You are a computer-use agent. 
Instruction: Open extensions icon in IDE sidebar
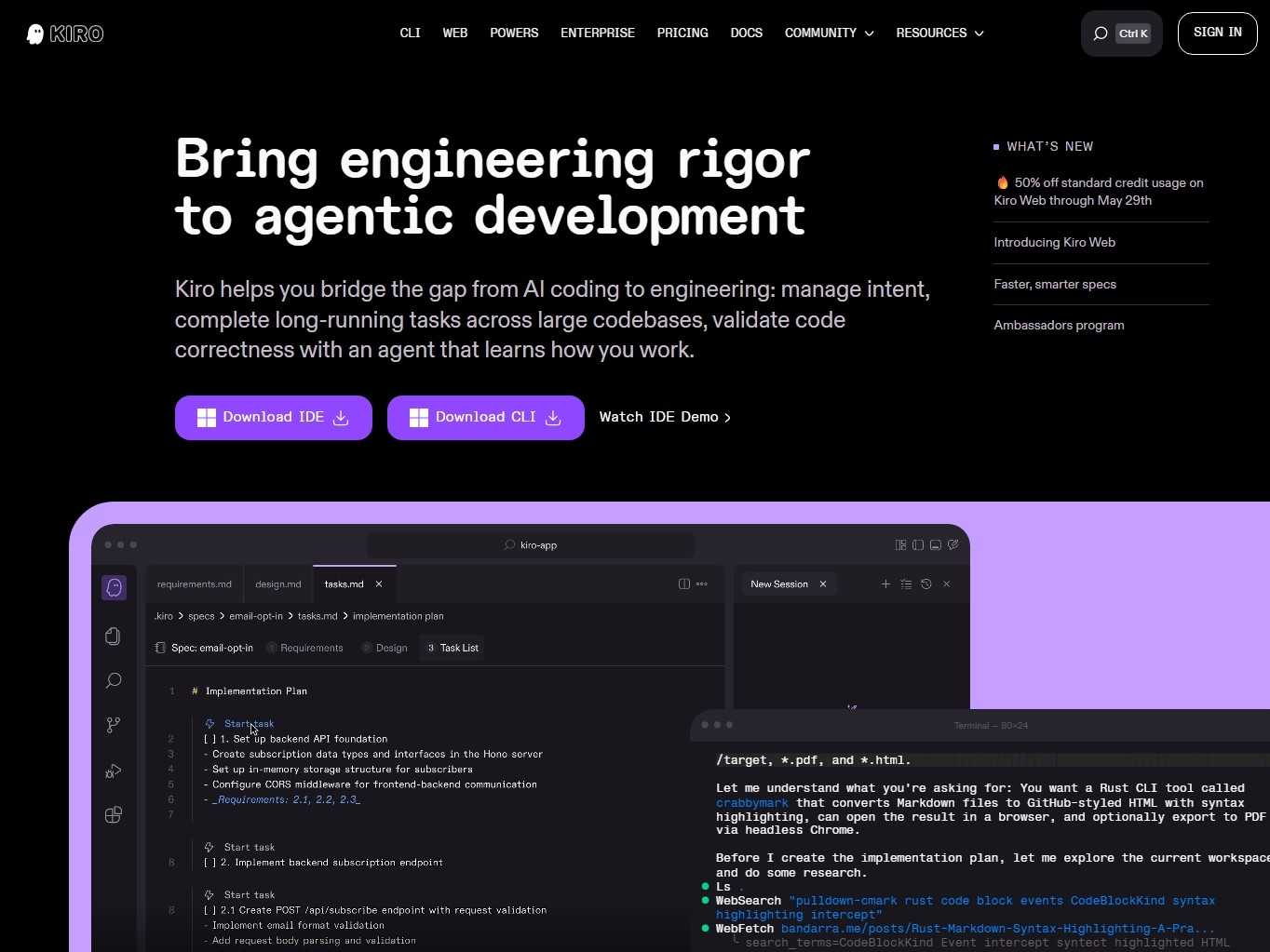(114, 815)
